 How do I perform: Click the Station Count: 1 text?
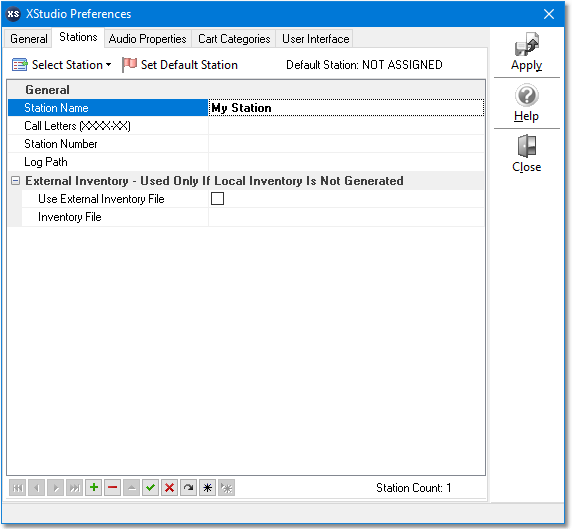(414, 488)
